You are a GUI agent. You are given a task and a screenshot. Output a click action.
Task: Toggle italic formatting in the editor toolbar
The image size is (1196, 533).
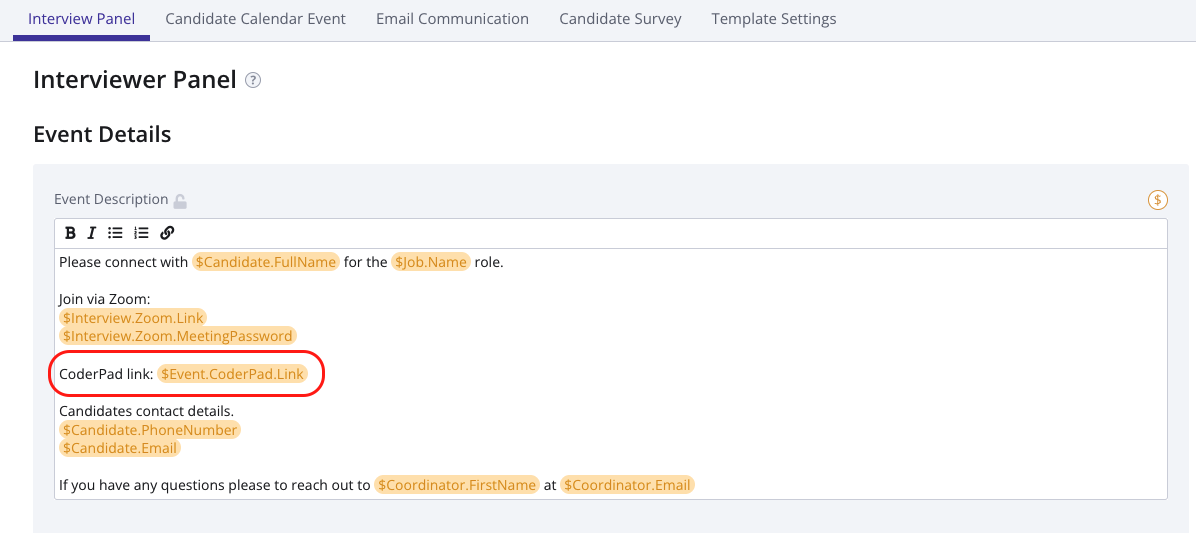tap(92, 233)
